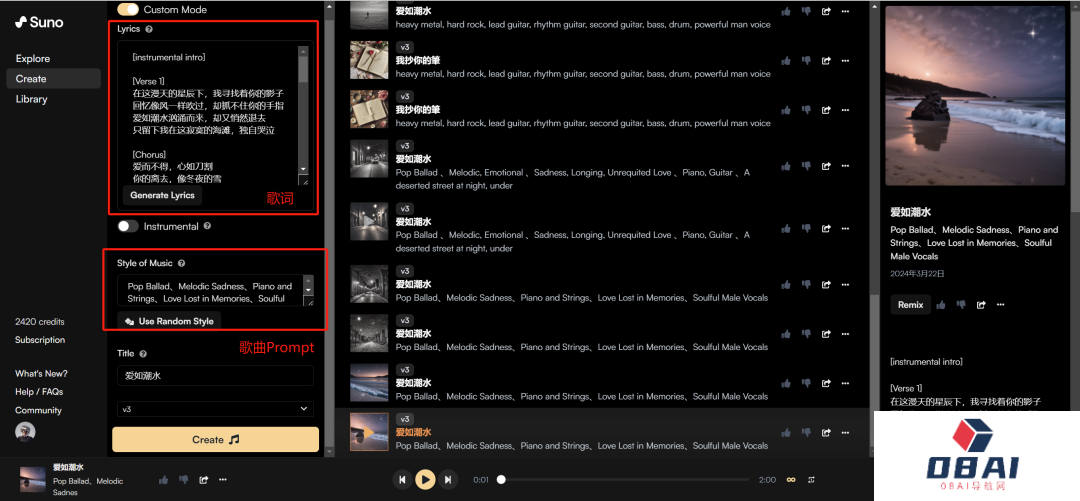This screenshot has width=1080, height=501.
Task: Open more options for the highlighted 爱如潮水 row
Action: (x=845, y=433)
